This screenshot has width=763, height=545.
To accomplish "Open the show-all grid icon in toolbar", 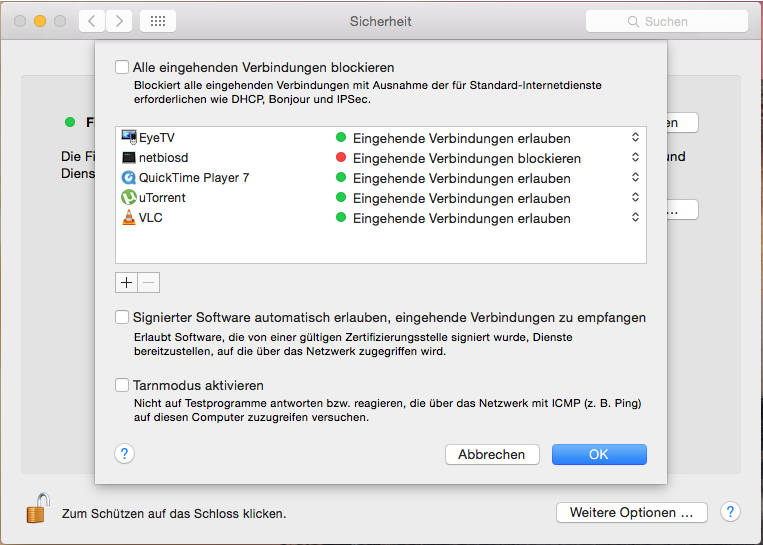I will click(158, 21).
